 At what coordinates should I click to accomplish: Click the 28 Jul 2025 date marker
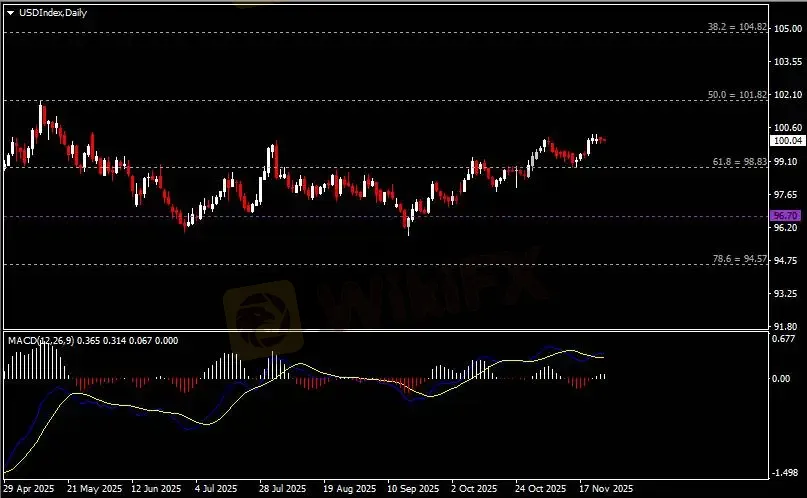[283, 489]
